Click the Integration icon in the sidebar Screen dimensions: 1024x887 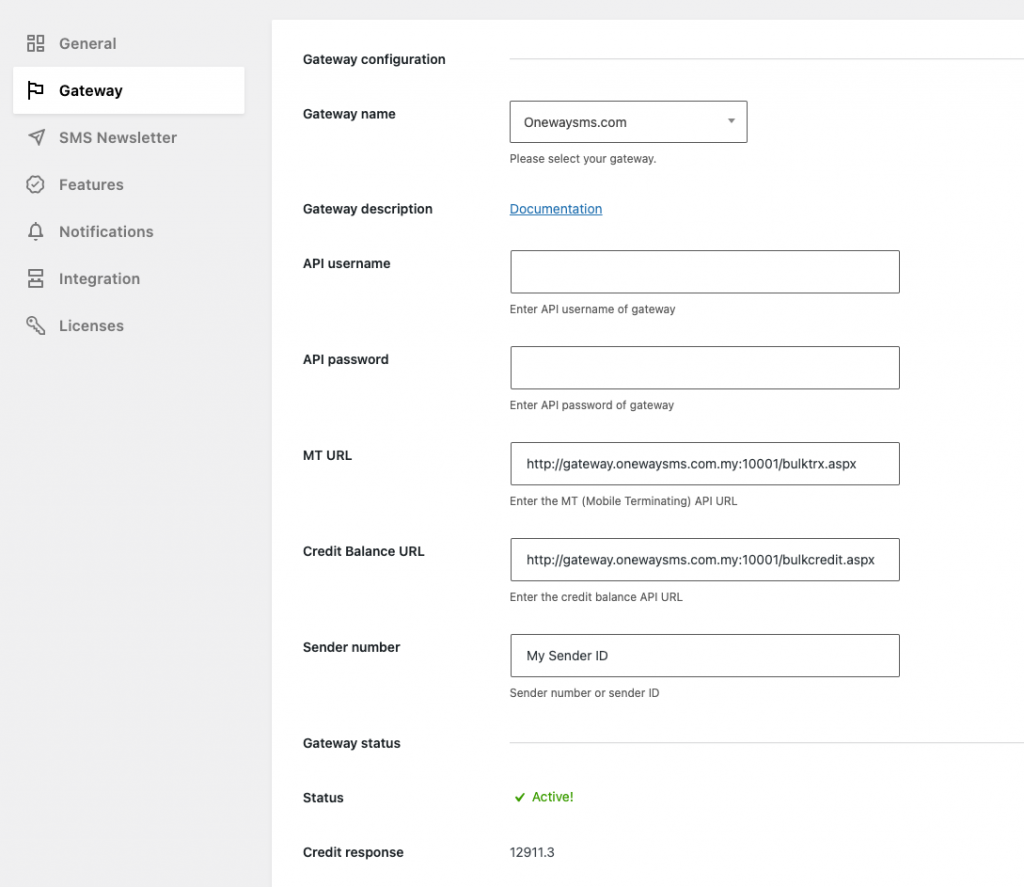(x=35, y=278)
